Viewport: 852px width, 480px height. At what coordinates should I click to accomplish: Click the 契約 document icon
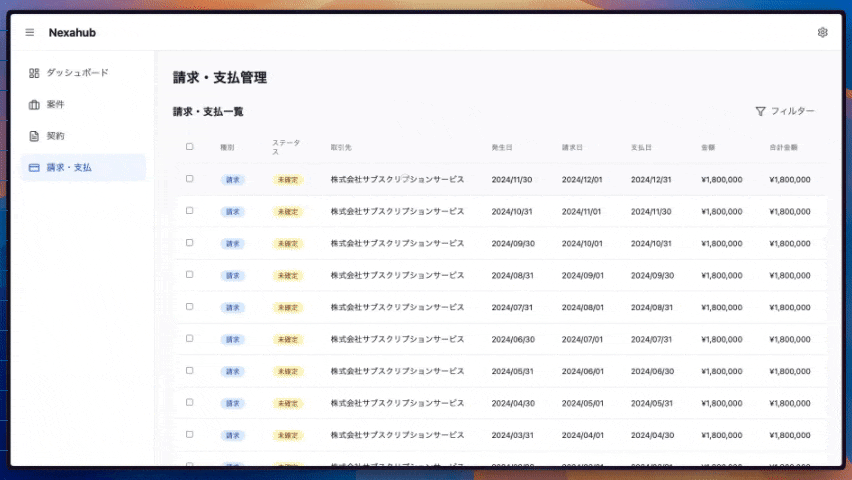click(x=34, y=136)
